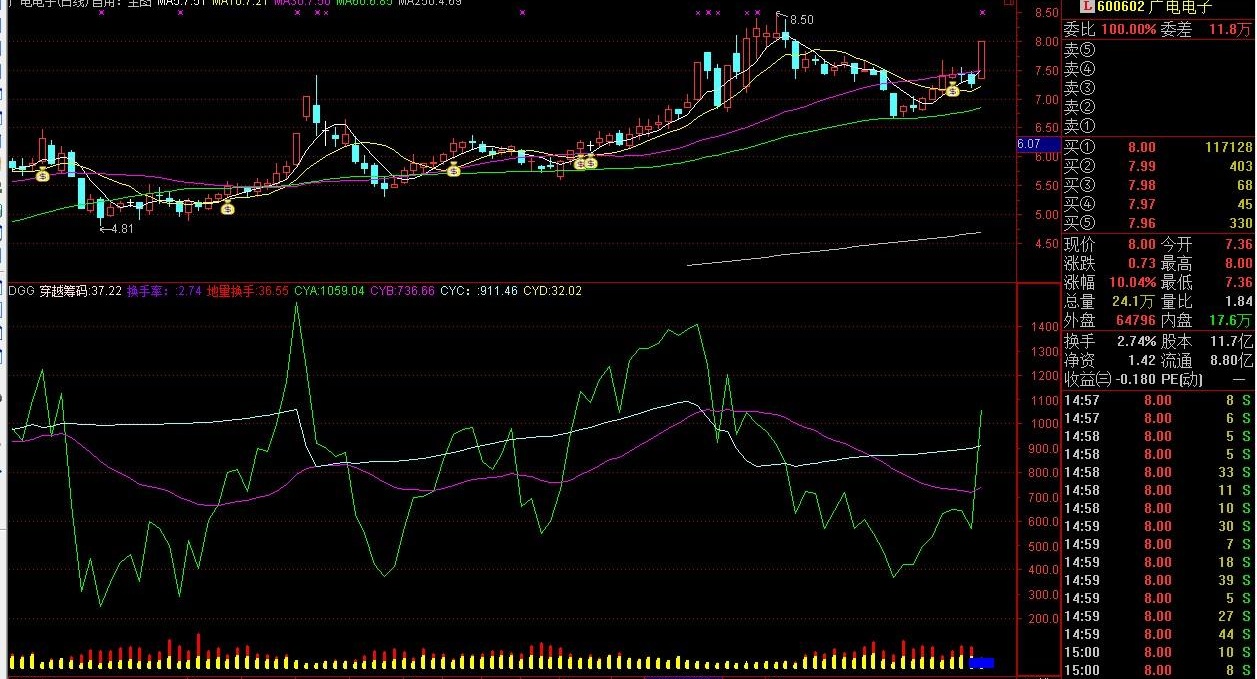Click the 买④ bid price 7.97

[1142, 206]
